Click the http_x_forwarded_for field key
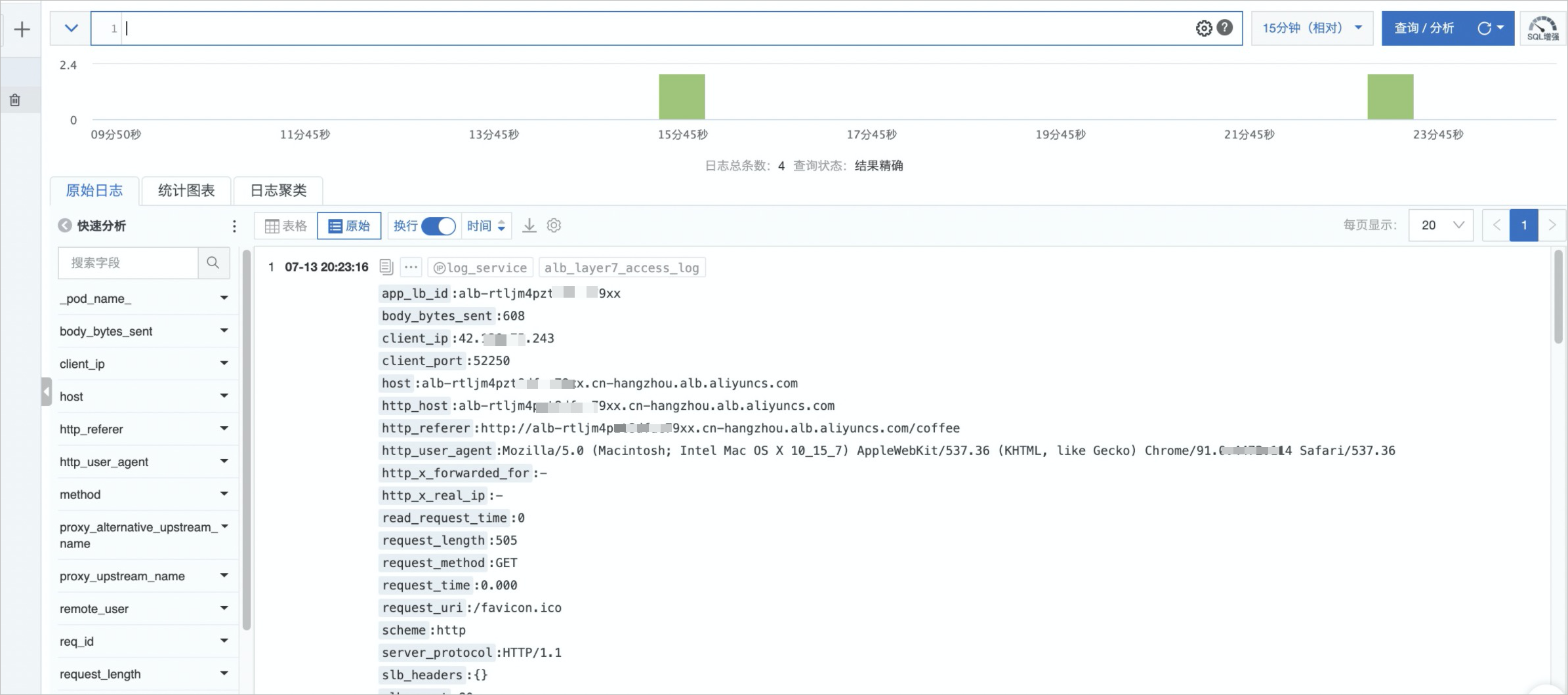This screenshot has width=1568, height=695. click(x=455, y=473)
